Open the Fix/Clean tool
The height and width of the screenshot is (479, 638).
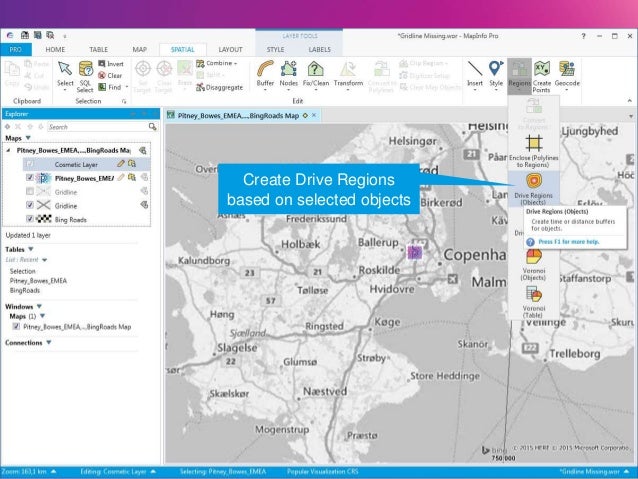point(316,75)
